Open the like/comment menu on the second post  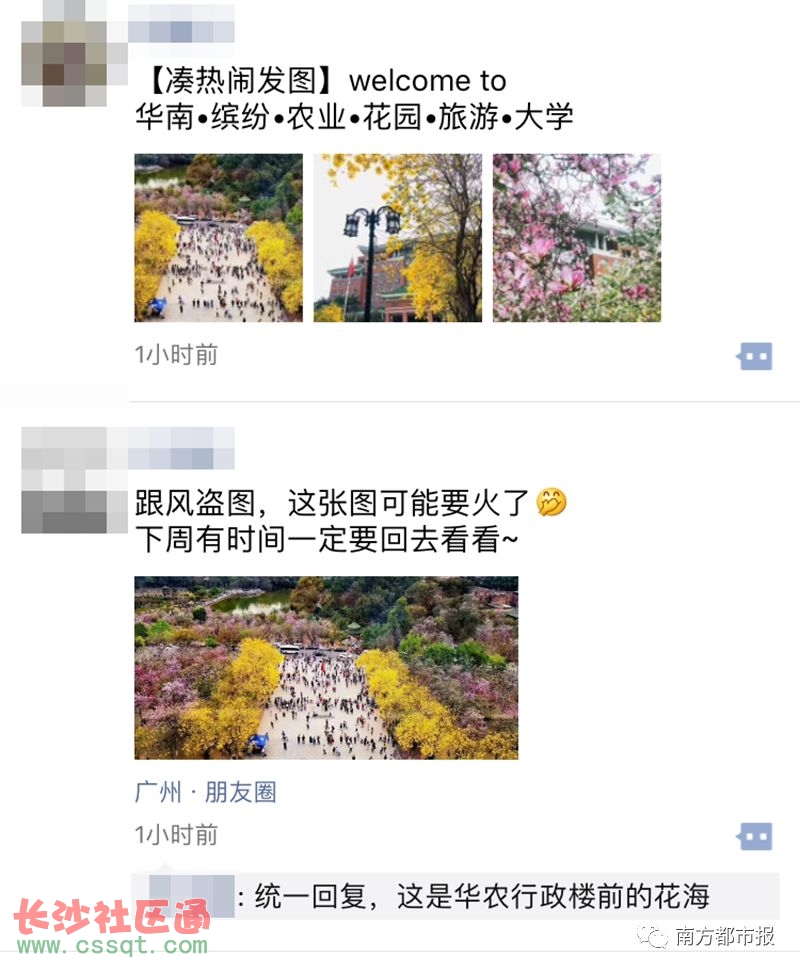click(754, 837)
